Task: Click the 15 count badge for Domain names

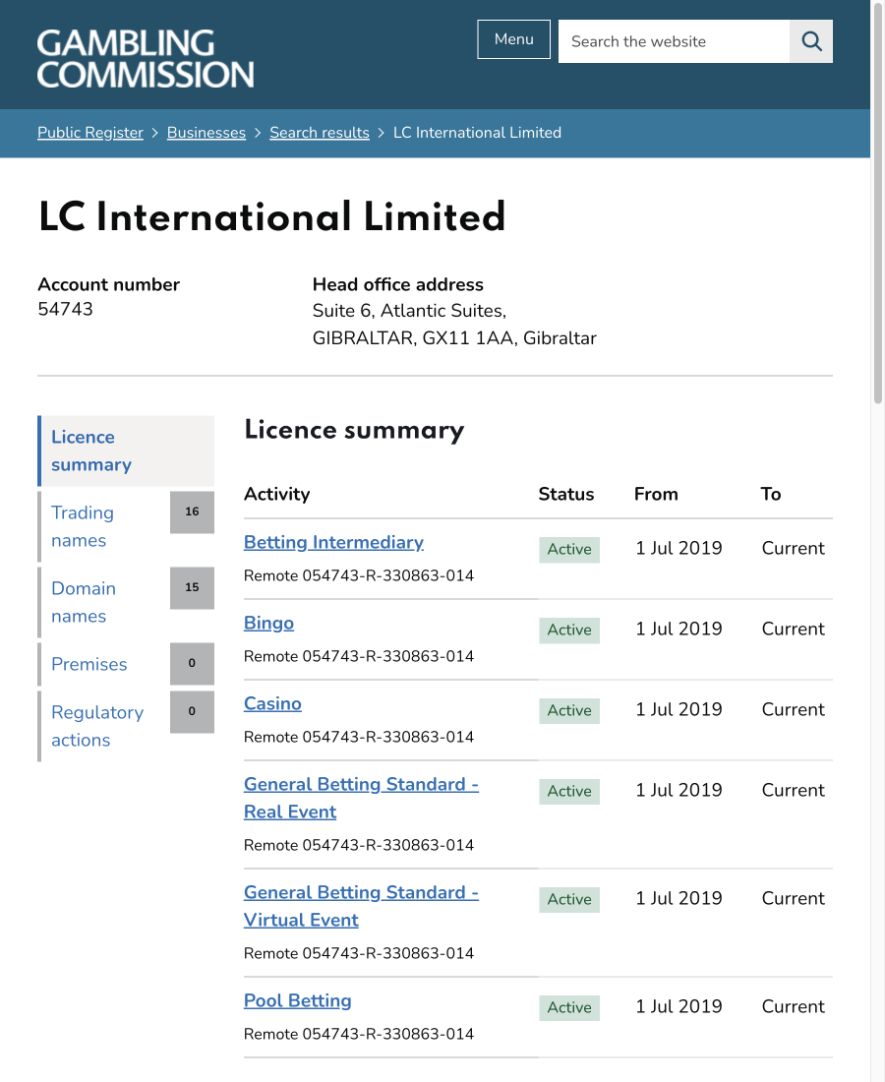Action: pyautogui.click(x=192, y=588)
